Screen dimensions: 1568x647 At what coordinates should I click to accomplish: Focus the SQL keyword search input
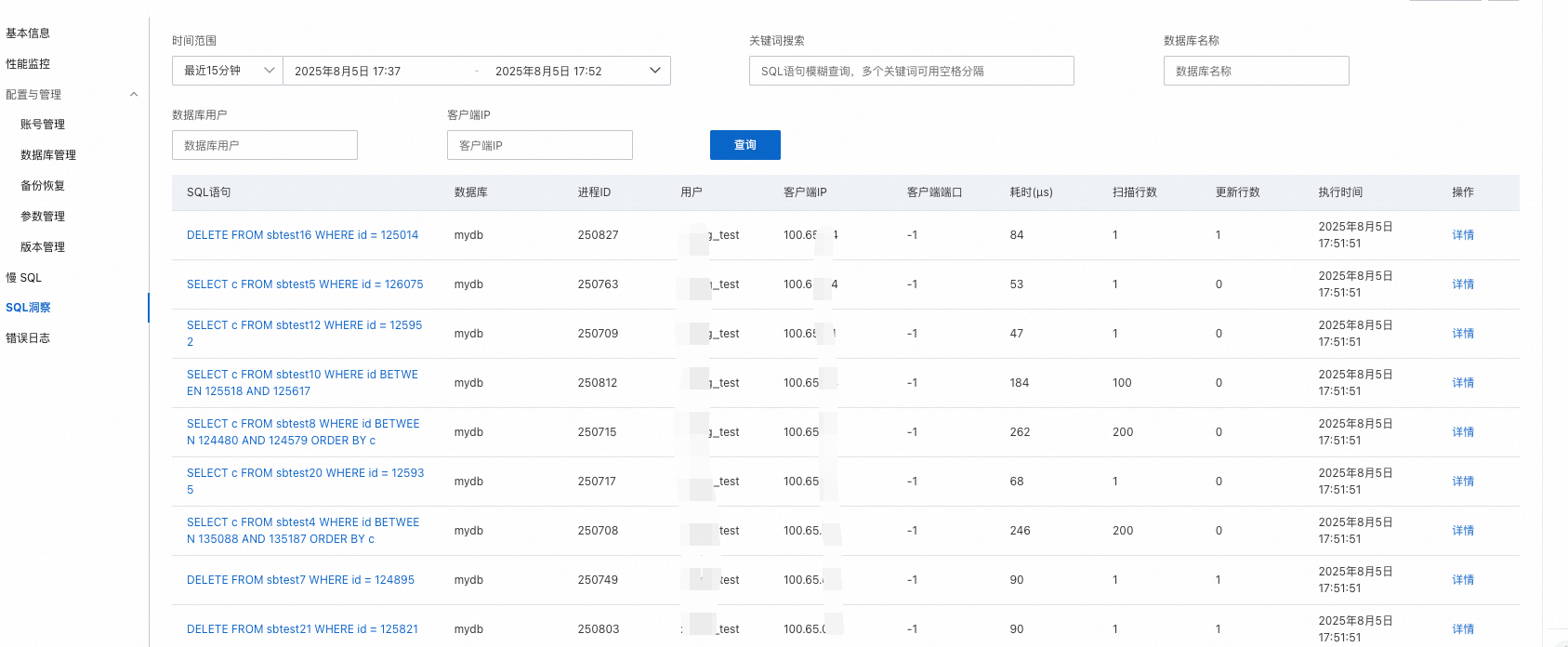pos(912,71)
